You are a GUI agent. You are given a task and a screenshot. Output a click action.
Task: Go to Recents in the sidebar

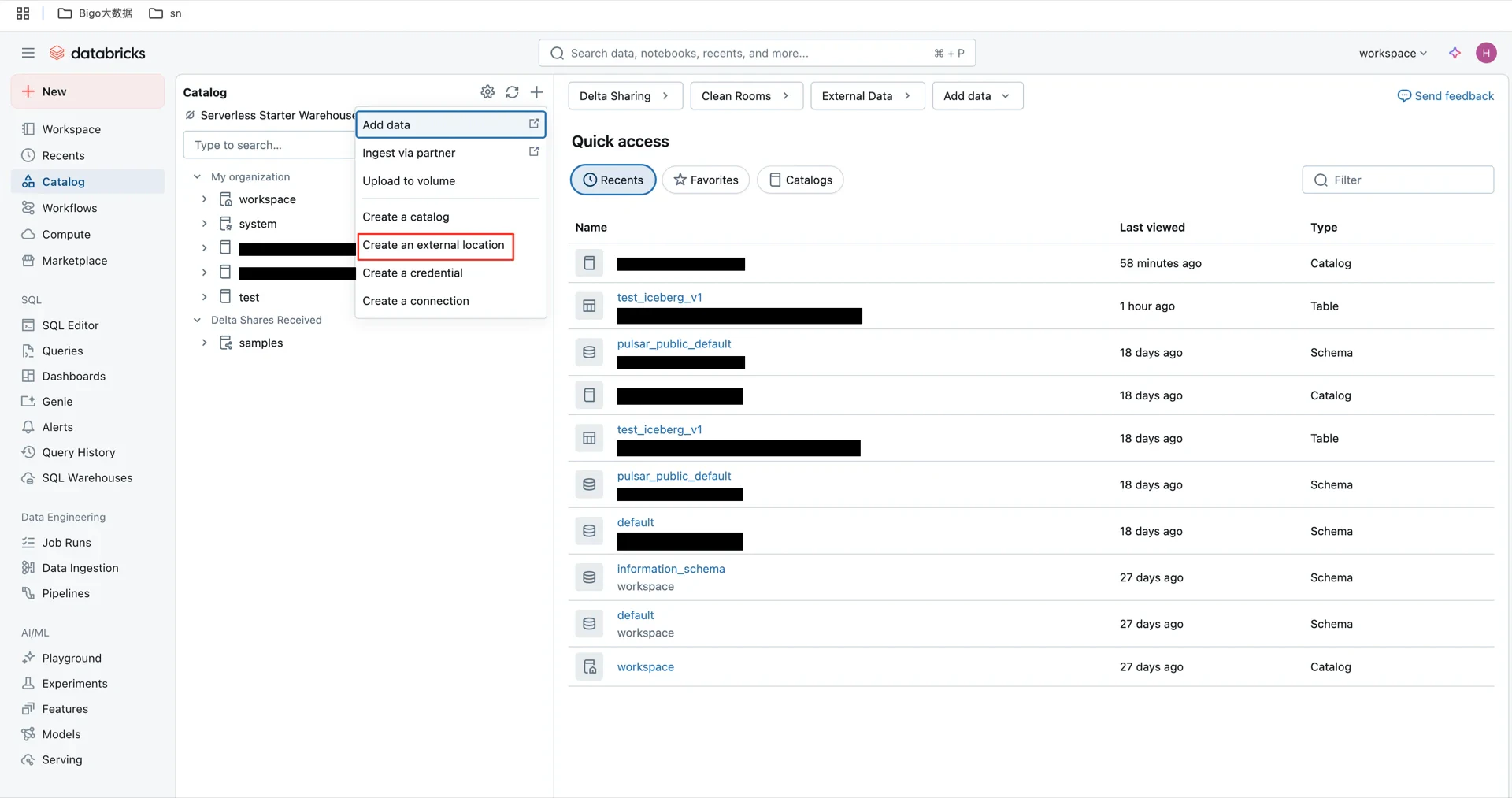(x=87, y=155)
